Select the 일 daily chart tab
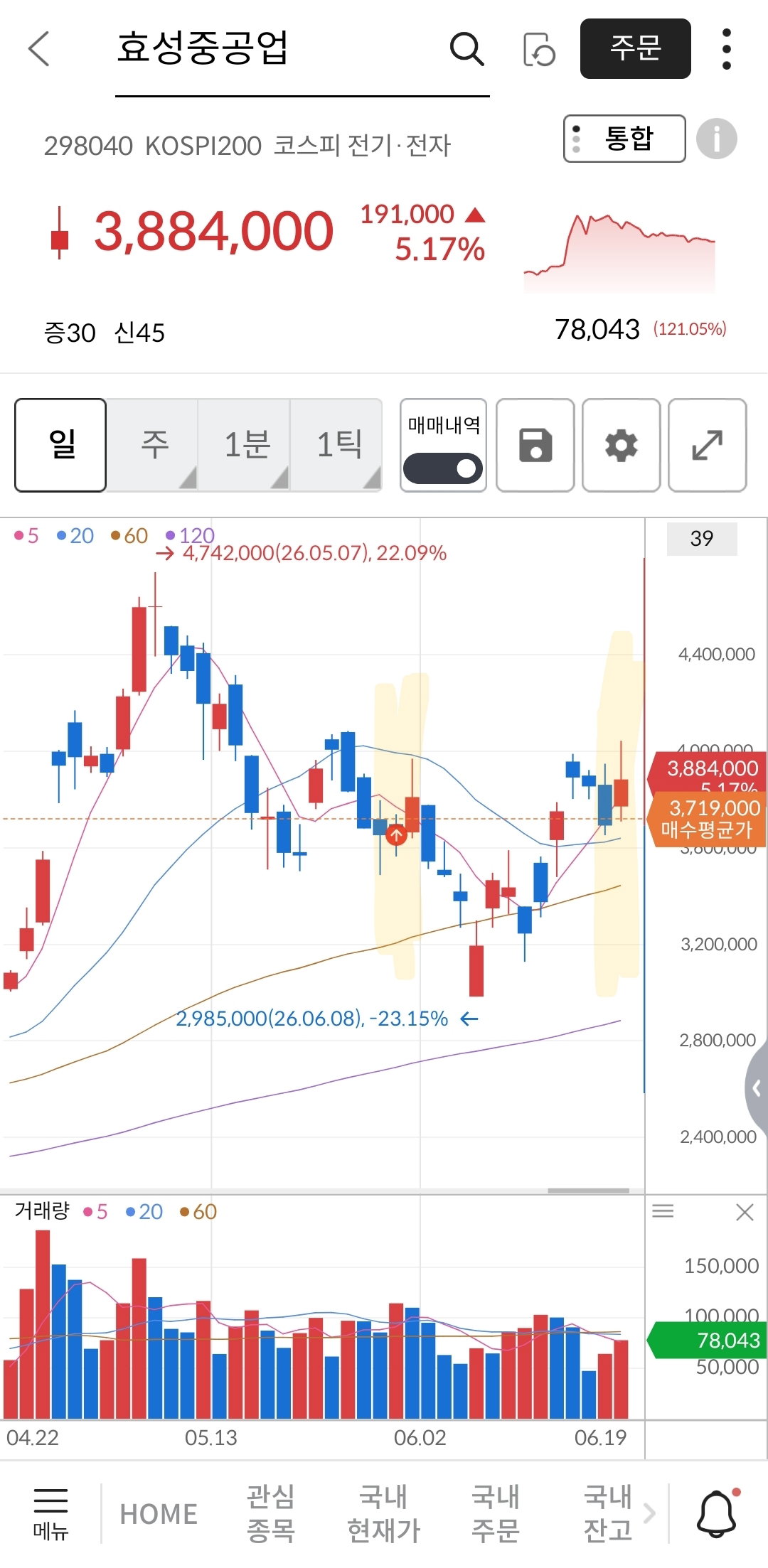Viewport: 768px width, 1568px height. click(x=60, y=446)
